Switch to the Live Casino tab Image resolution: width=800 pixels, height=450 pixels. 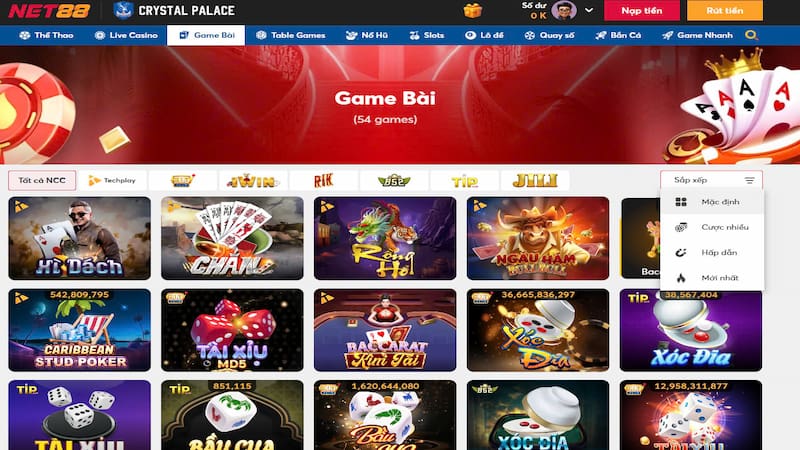click(126, 35)
